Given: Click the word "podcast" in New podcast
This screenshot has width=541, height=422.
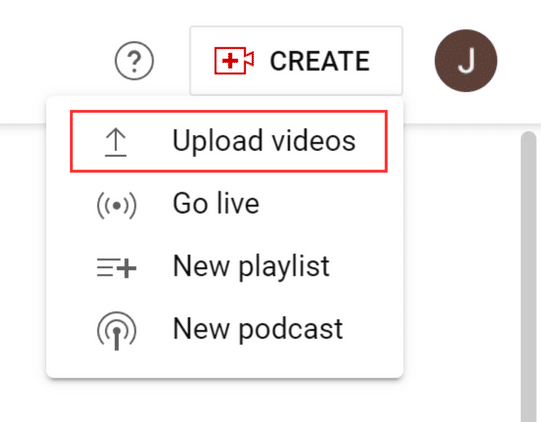Looking at the screenshot, I should [291, 331].
